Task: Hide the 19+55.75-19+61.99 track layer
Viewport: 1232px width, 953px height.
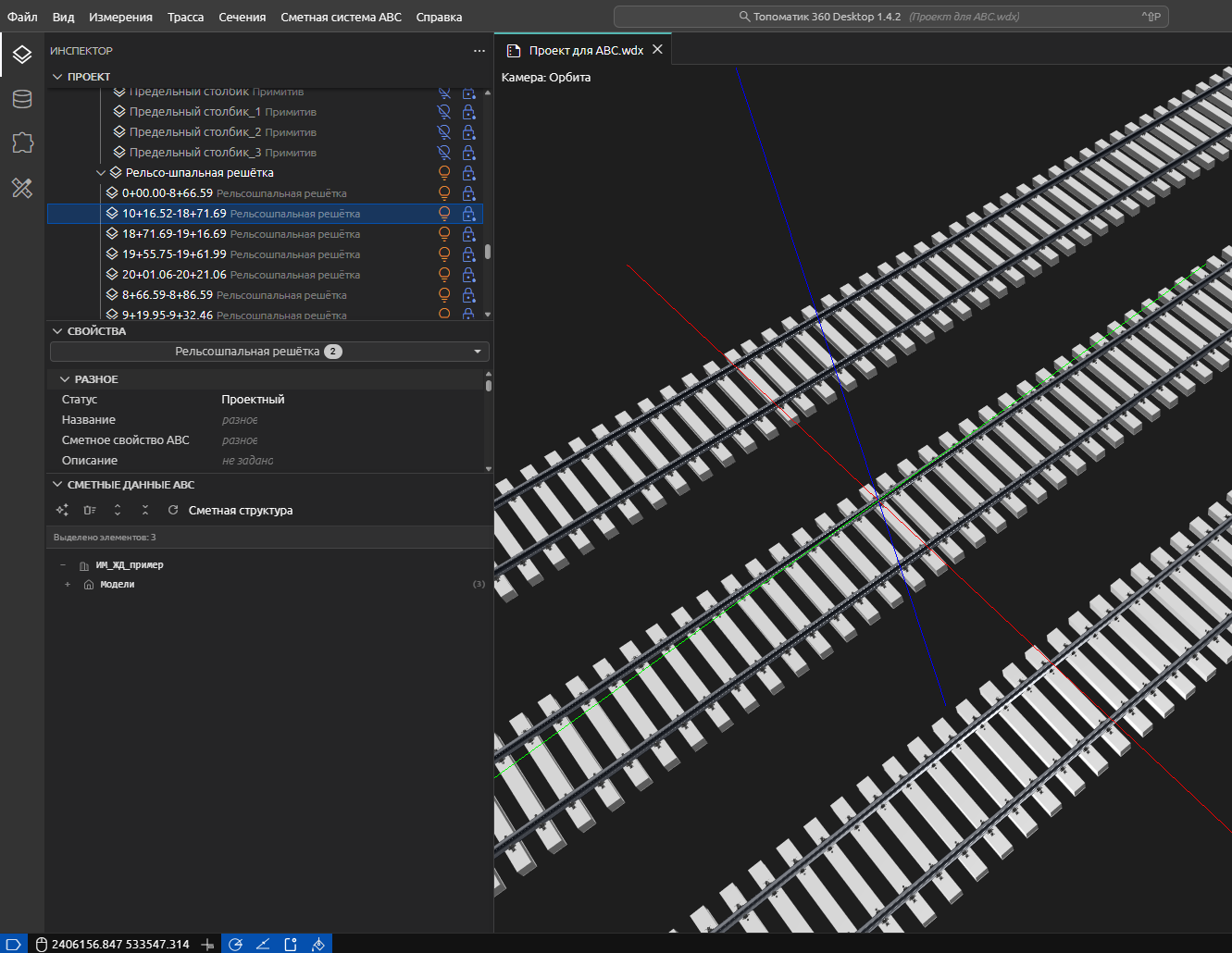Action: pos(444,254)
